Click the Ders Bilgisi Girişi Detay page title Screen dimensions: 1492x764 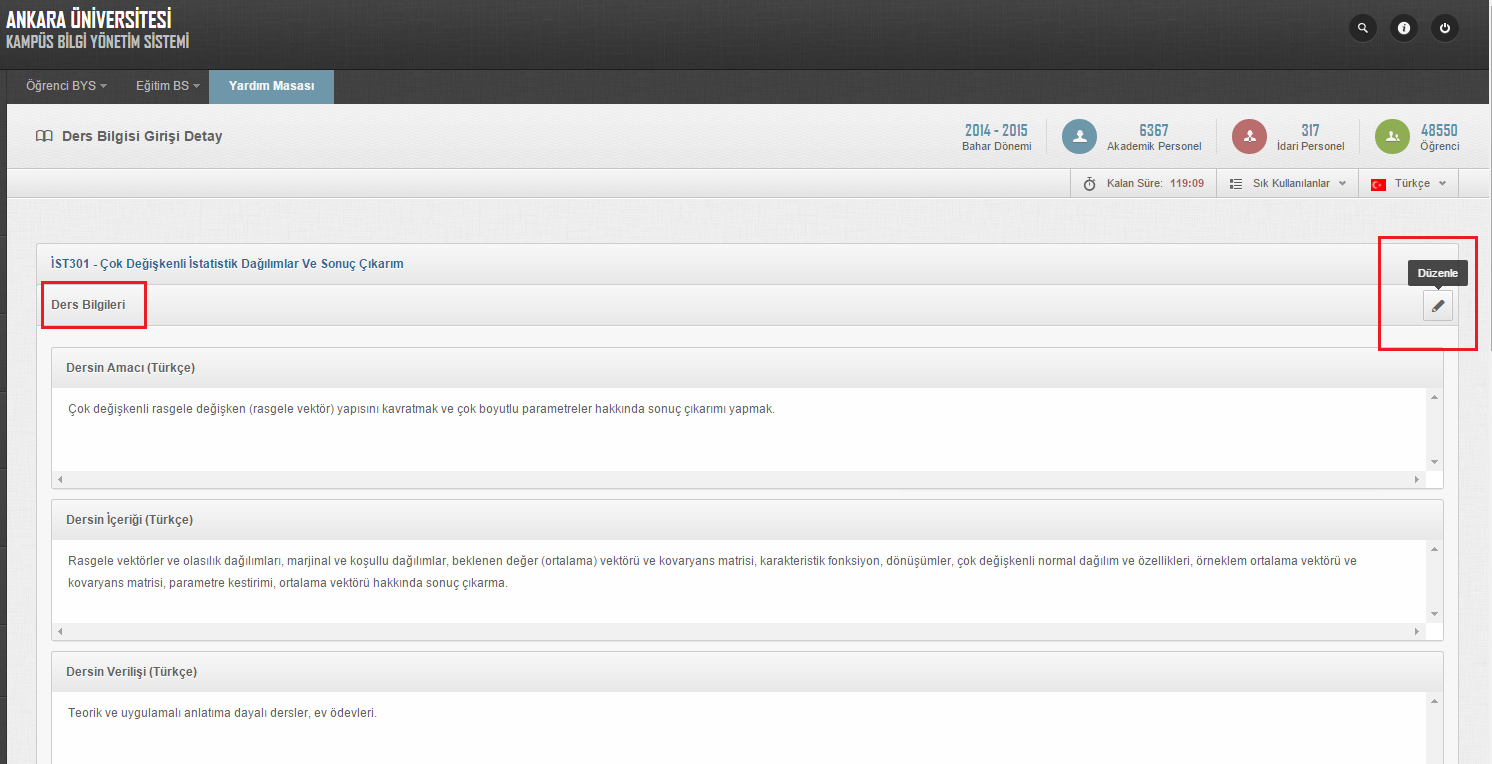(x=142, y=136)
